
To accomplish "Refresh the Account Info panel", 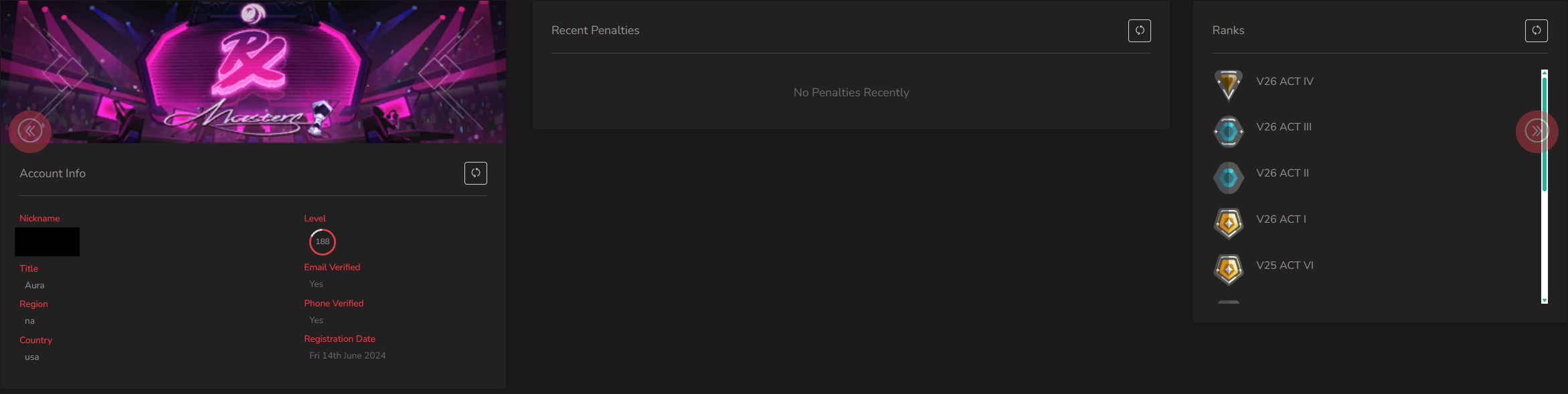I will (x=476, y=173).
